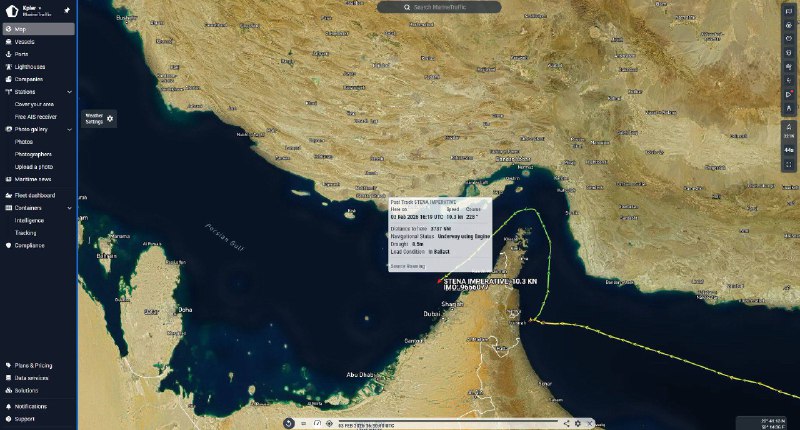
Task: Open playback bar settings gear
Action: [577, 423]
